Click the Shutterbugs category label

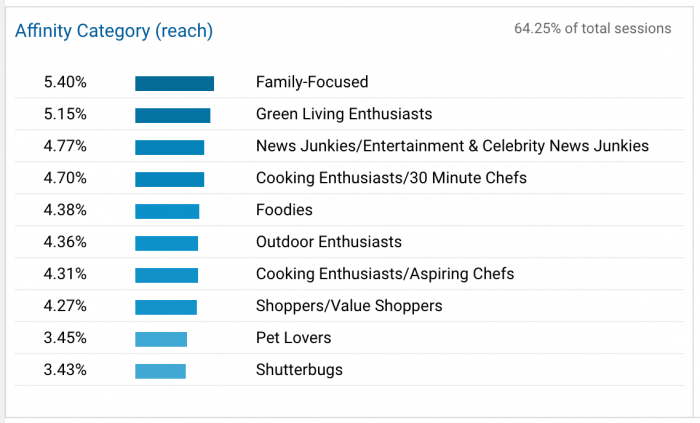[299, 370]
